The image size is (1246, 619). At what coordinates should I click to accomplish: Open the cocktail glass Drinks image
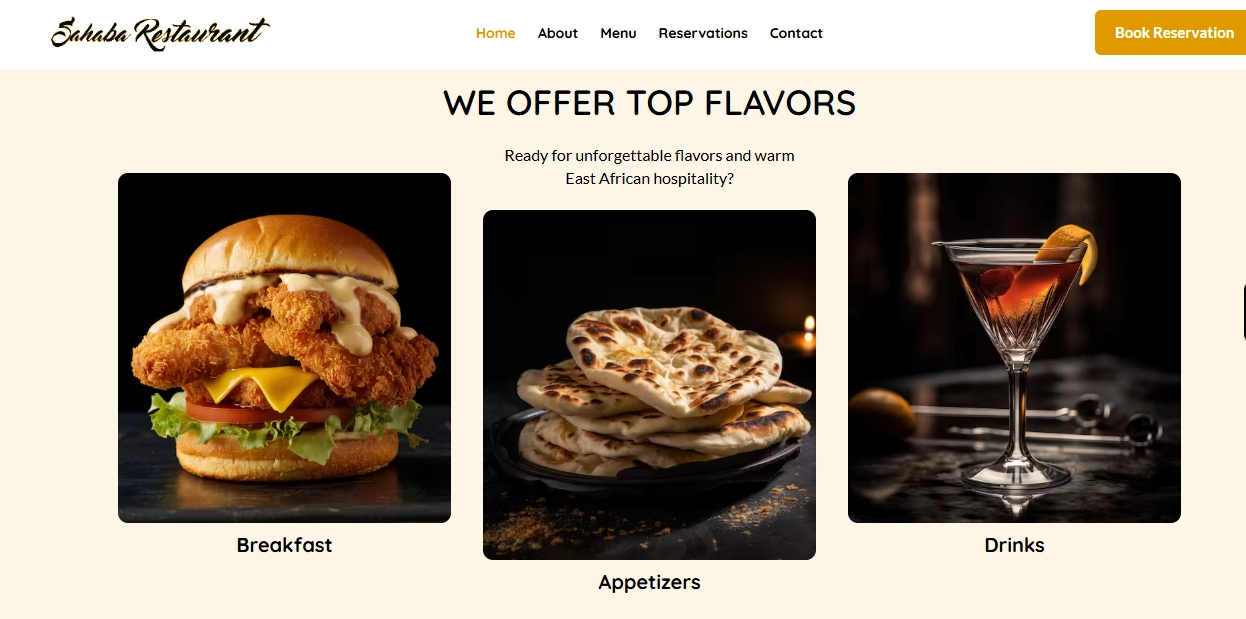[x=1014, y=348]
